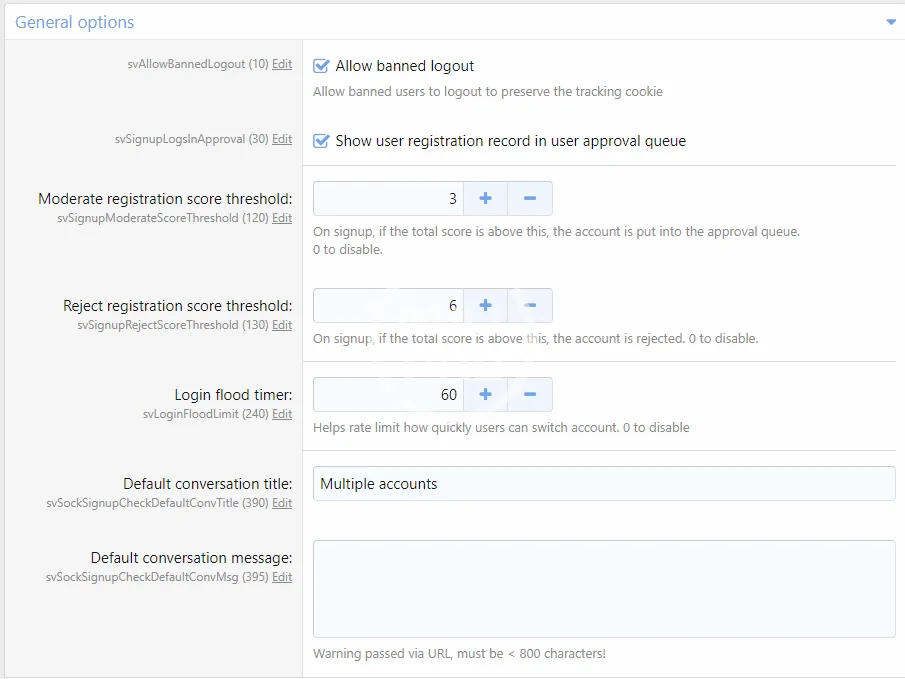Viewport: 905px width, 679px height.
Task: Edit the svAllowBannedLogout option
Action: (x=282, y=64)
